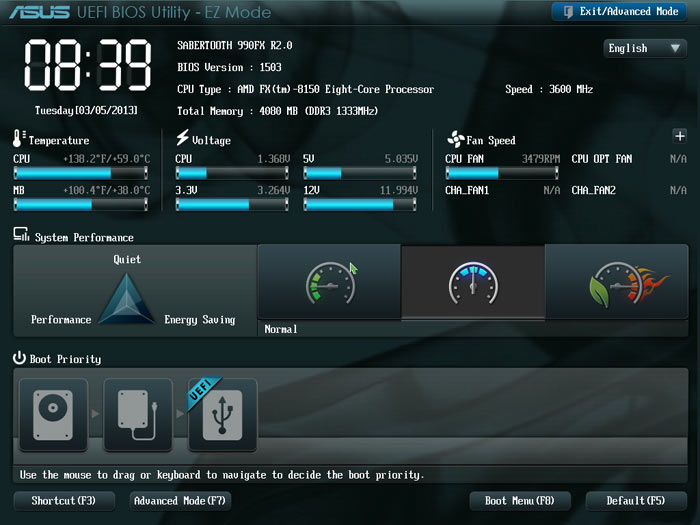Click the Exit/Advanced Mode button
The image size is (700, 525).
click(x=619, y=12)
